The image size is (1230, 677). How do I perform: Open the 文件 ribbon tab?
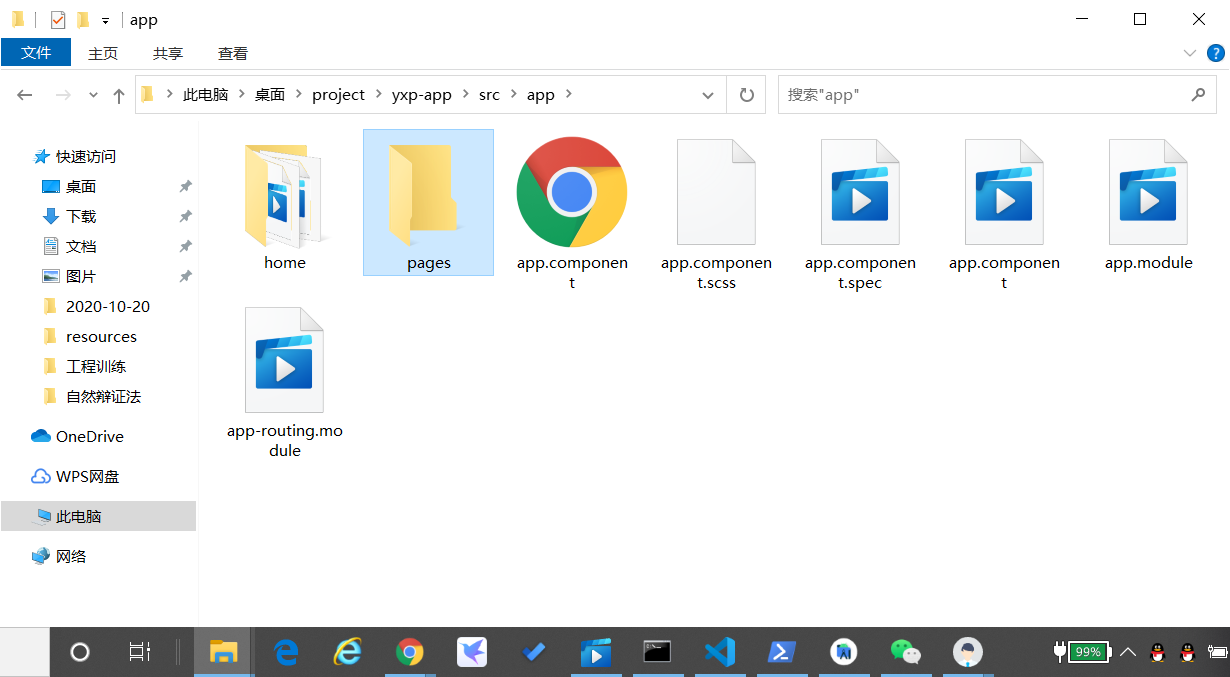(x=36, y=53)
